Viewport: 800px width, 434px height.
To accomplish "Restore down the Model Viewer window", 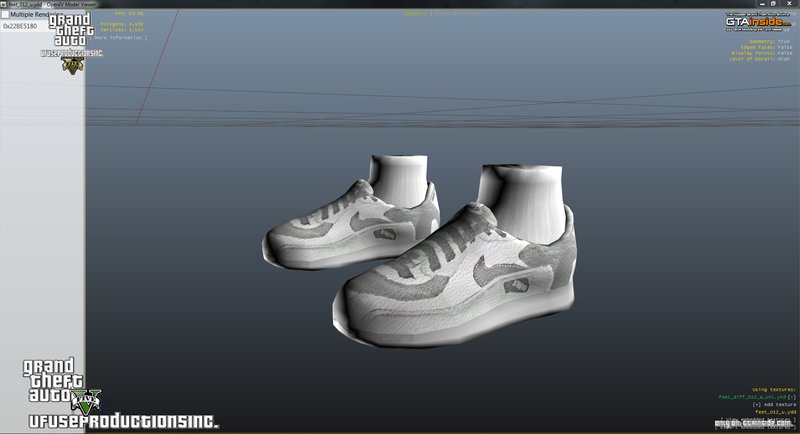I will [x=773, y=4].
